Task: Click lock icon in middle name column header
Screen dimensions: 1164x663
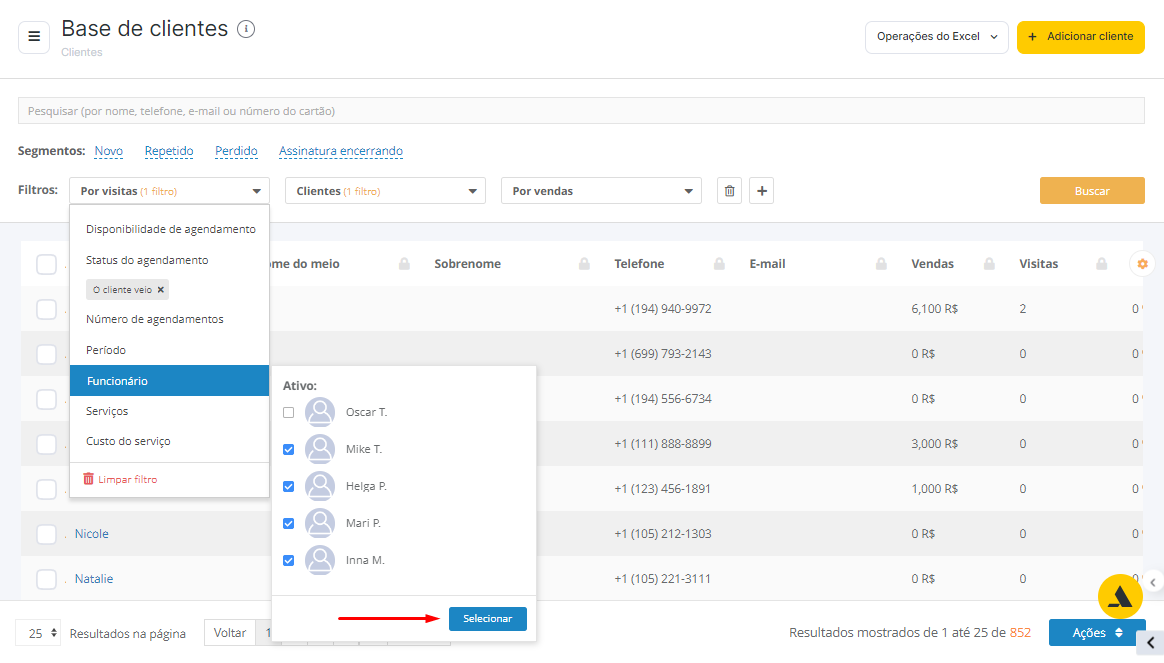Action: (x=405, y=264)
